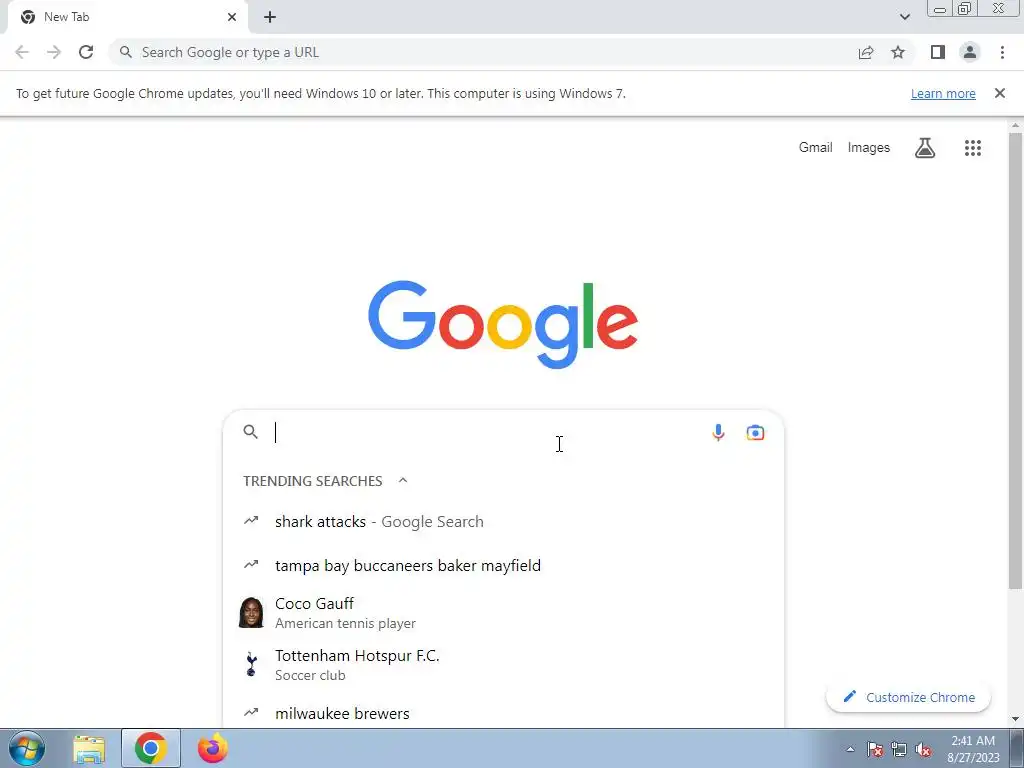1024x768 pixels.
Task: Click the Customize Chrome button
Action: (x=908, y=697)
